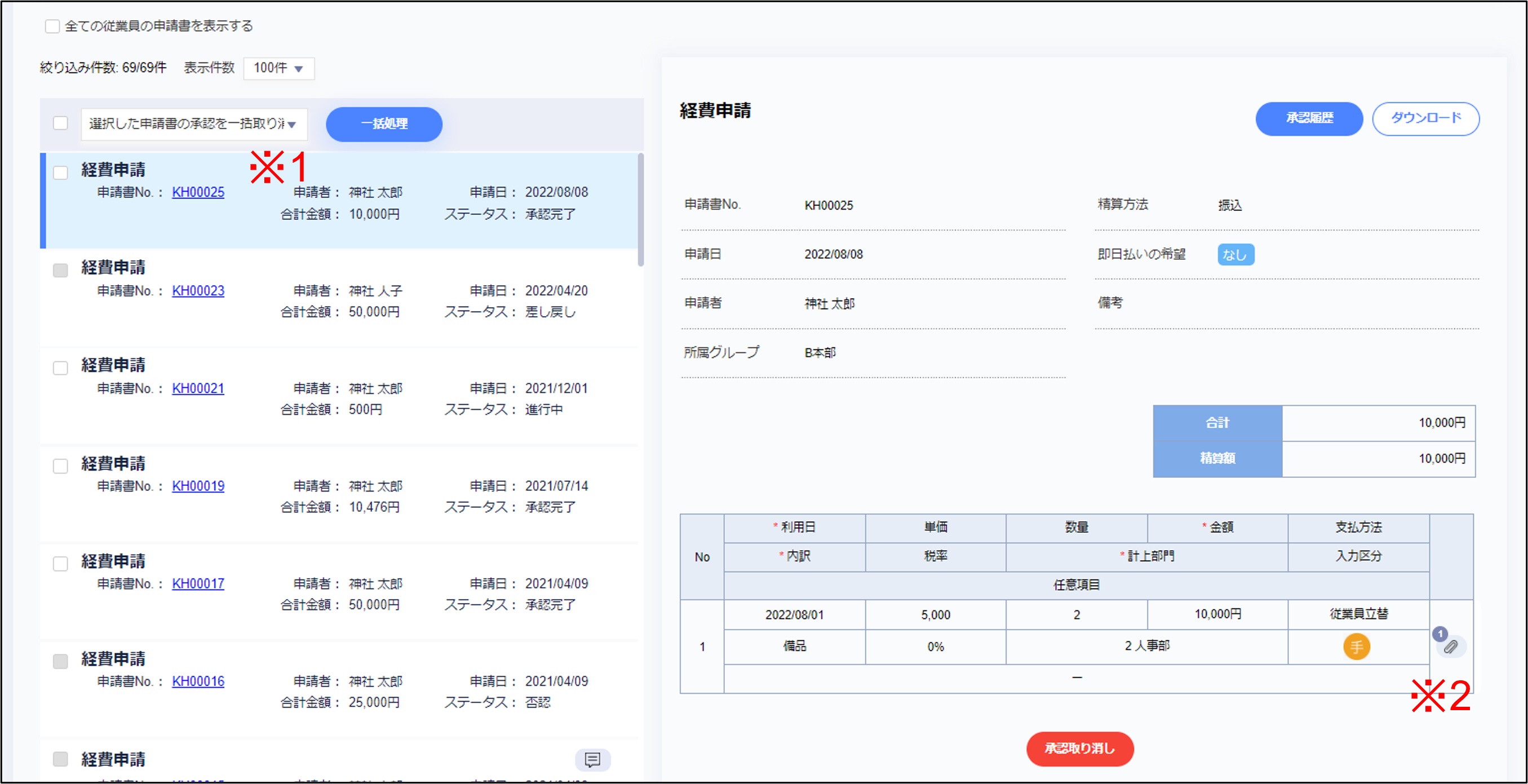Viewport: 1528px width, 784px height.
Task: Check 全ての従業員の申請書を表示する checkbox
Action: (52, 26)
